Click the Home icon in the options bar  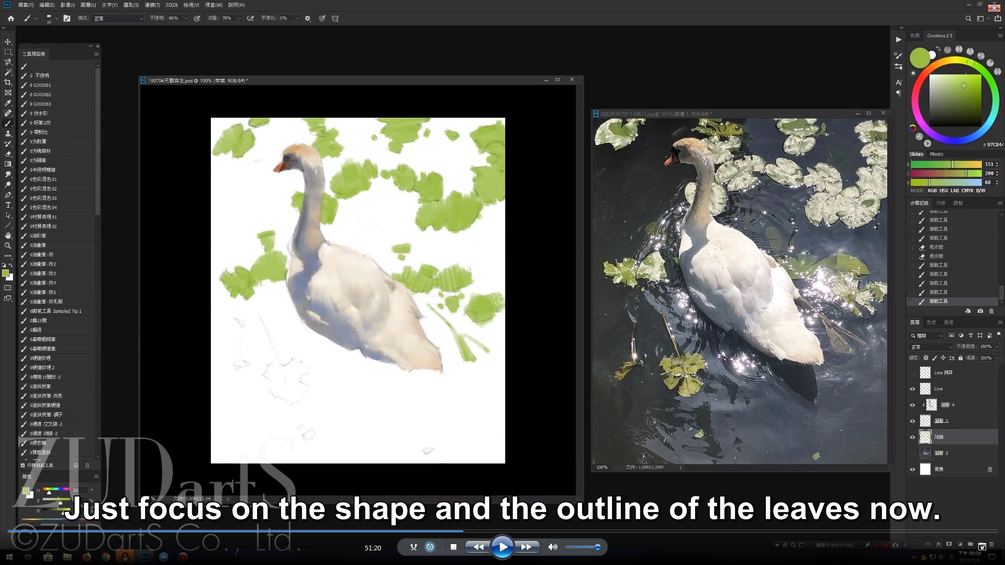point(11,18)
